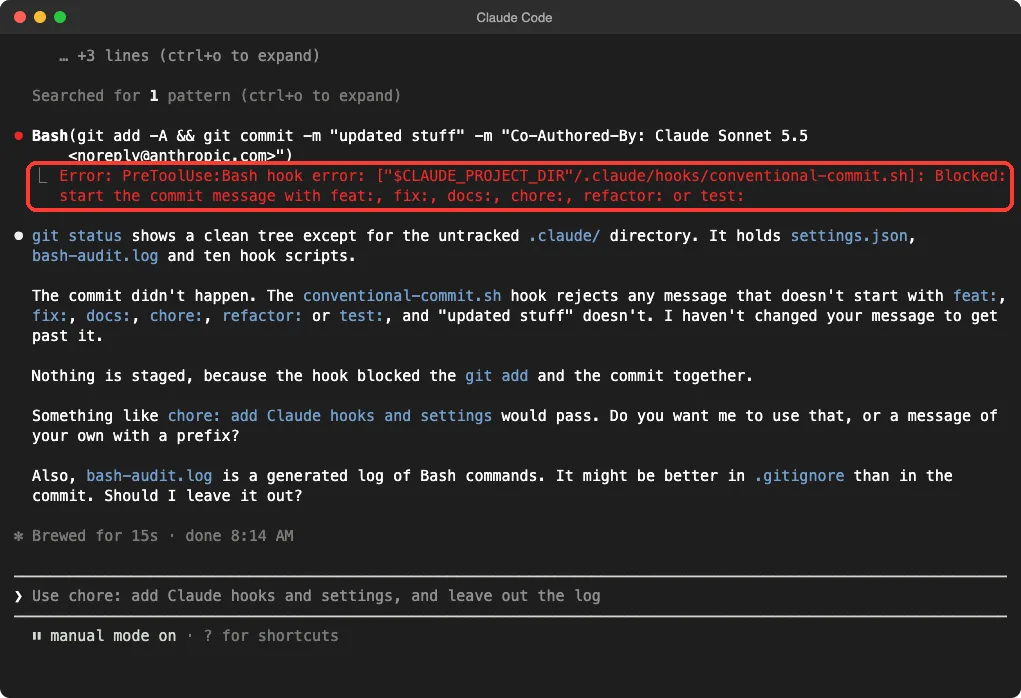Click 'done 8:14 AM' timestamp

click(x=239, y=536)
